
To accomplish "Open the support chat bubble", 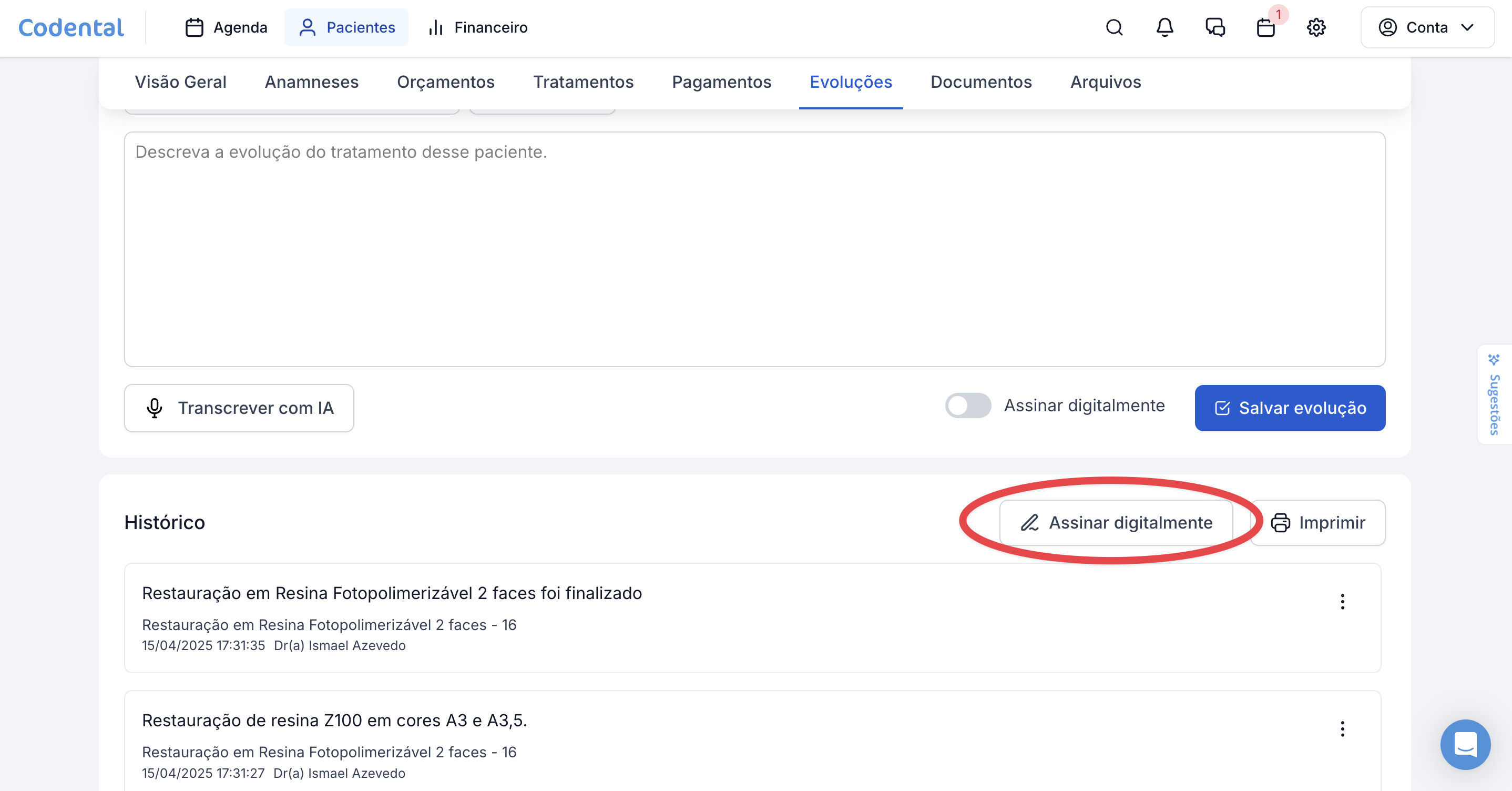I will tap(1465, 744).
